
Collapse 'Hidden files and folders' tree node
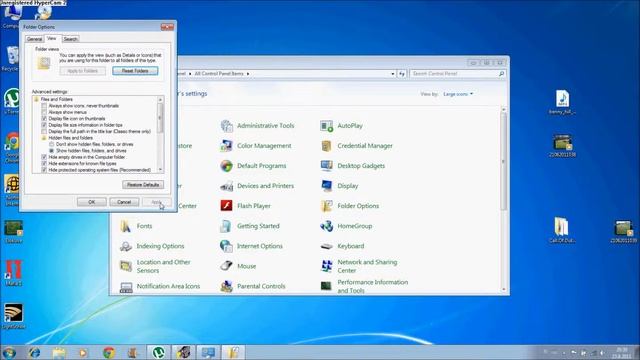click(x=44, y=138)
